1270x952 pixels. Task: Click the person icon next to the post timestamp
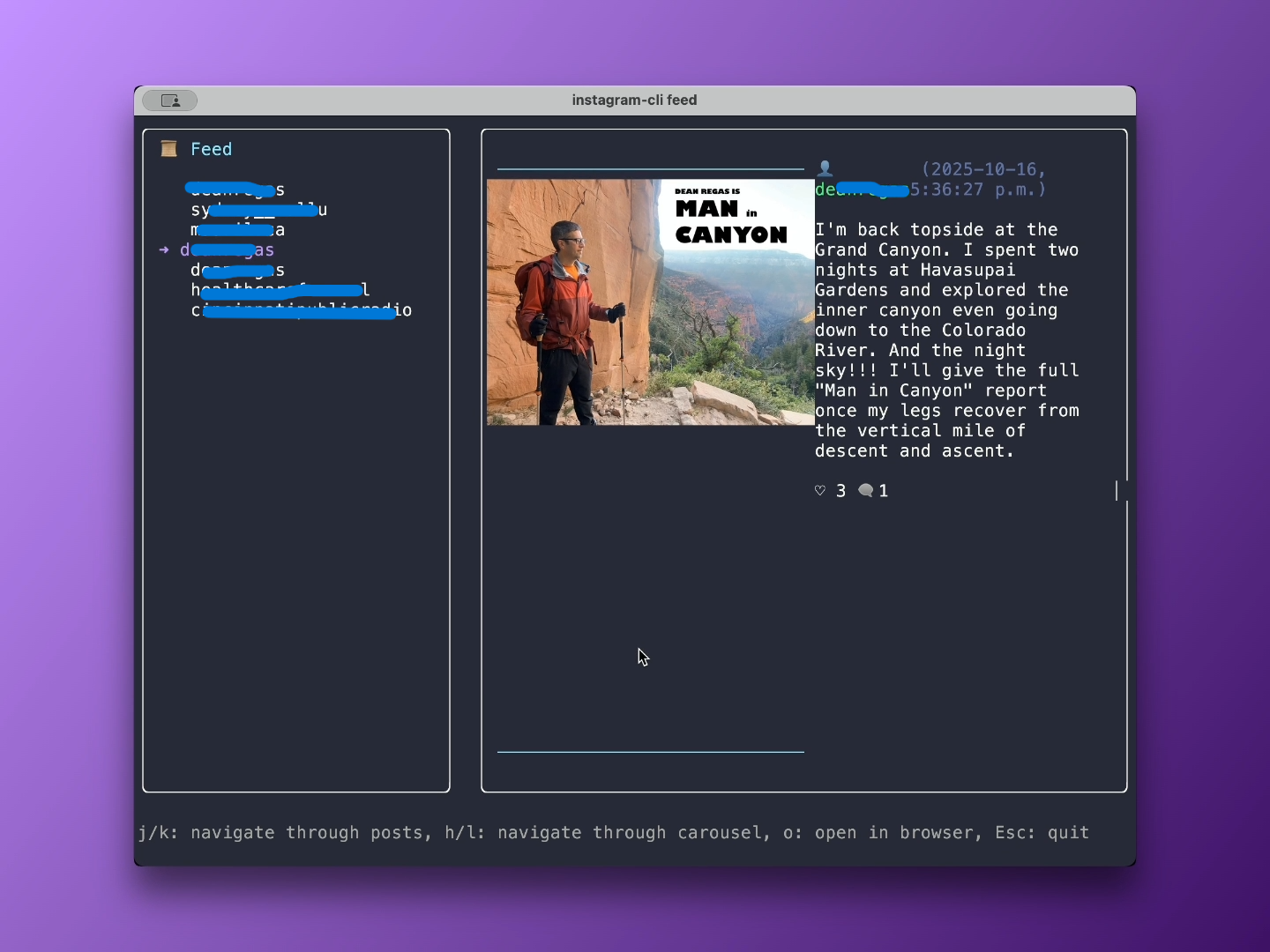(x=825, y=167)
